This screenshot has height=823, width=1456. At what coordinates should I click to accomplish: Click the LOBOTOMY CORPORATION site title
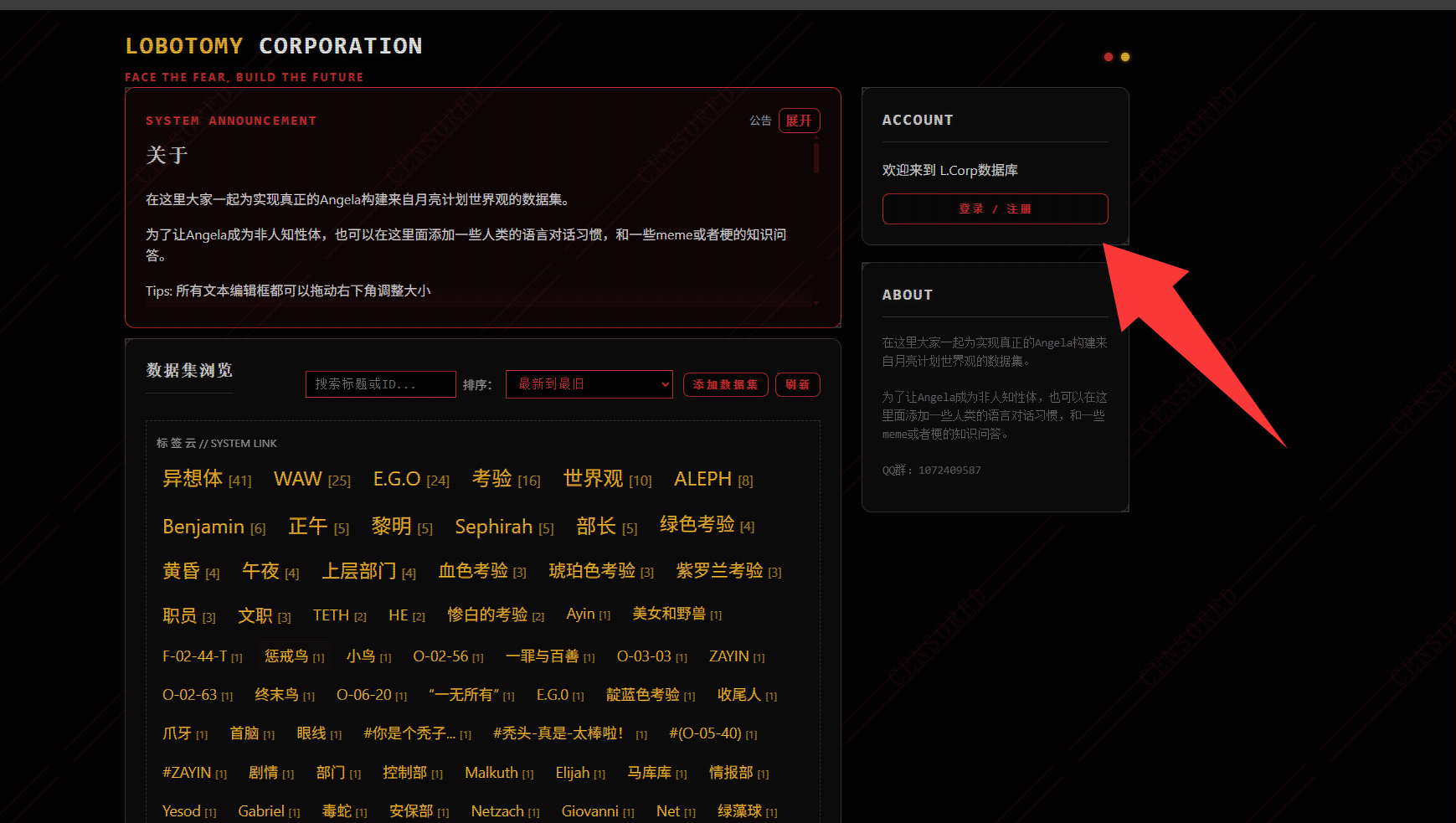click(274, 46)
